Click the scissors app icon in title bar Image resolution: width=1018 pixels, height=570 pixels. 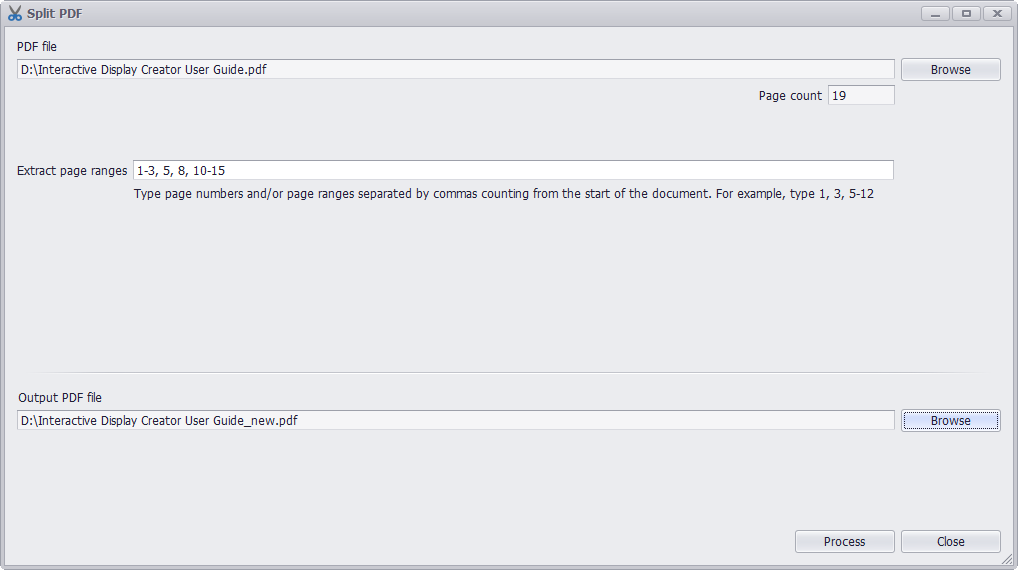click(x=15, y=13)
